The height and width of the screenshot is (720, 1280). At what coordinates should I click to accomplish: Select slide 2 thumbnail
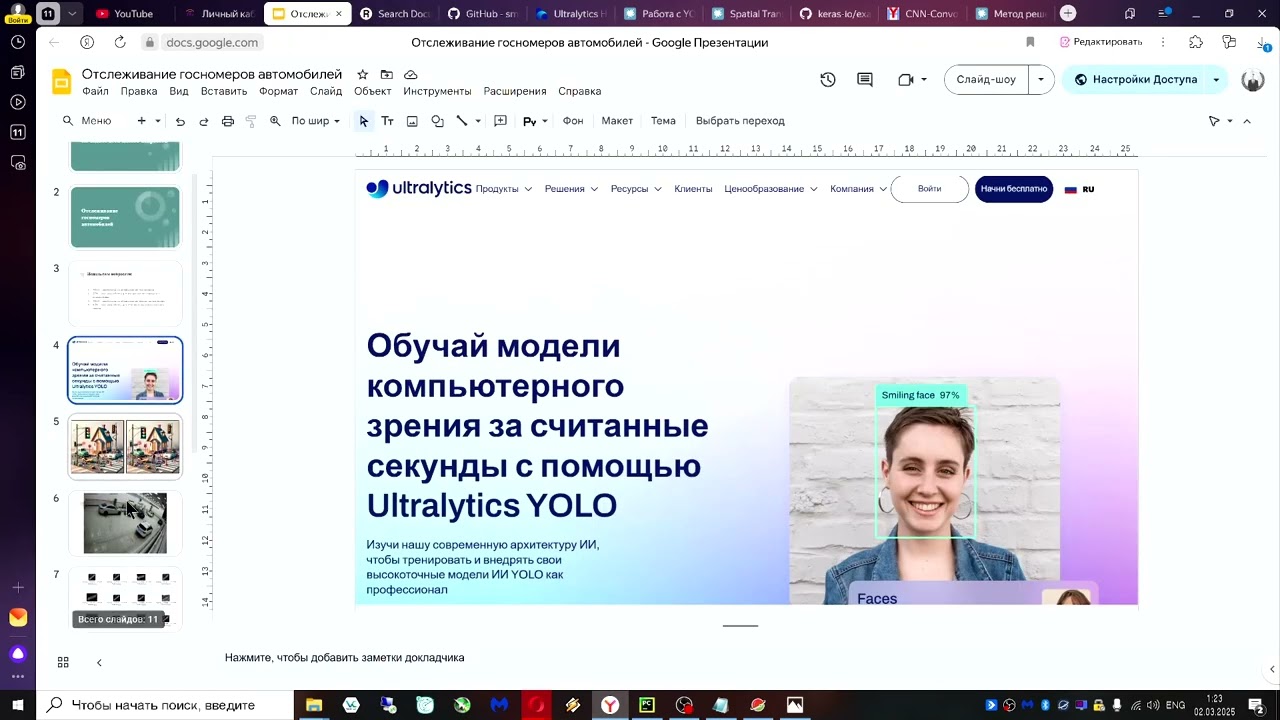(x=125, y=217)
